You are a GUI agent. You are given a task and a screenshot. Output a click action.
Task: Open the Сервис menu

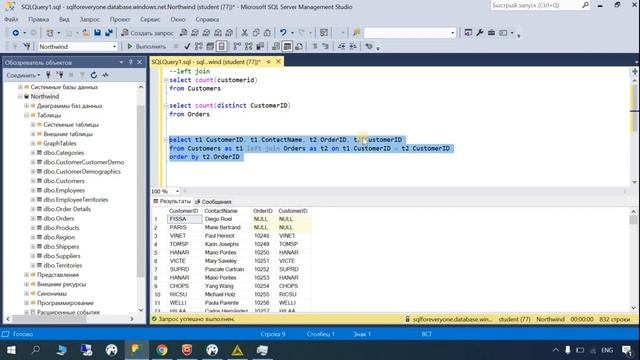tap(150, 19)
